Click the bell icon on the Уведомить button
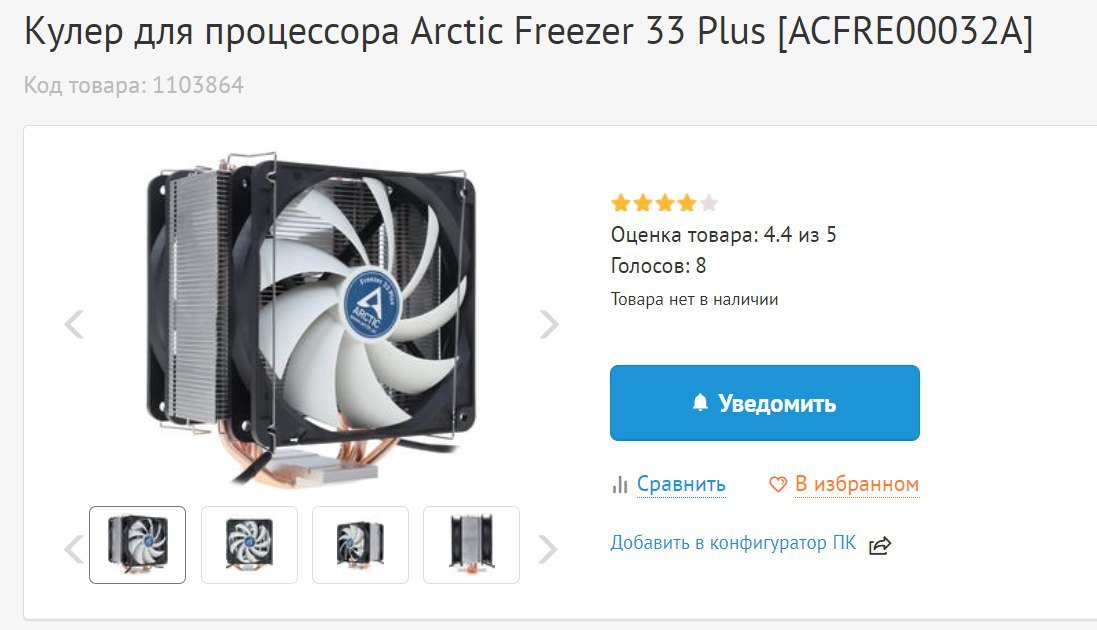 tap(700, 402)
